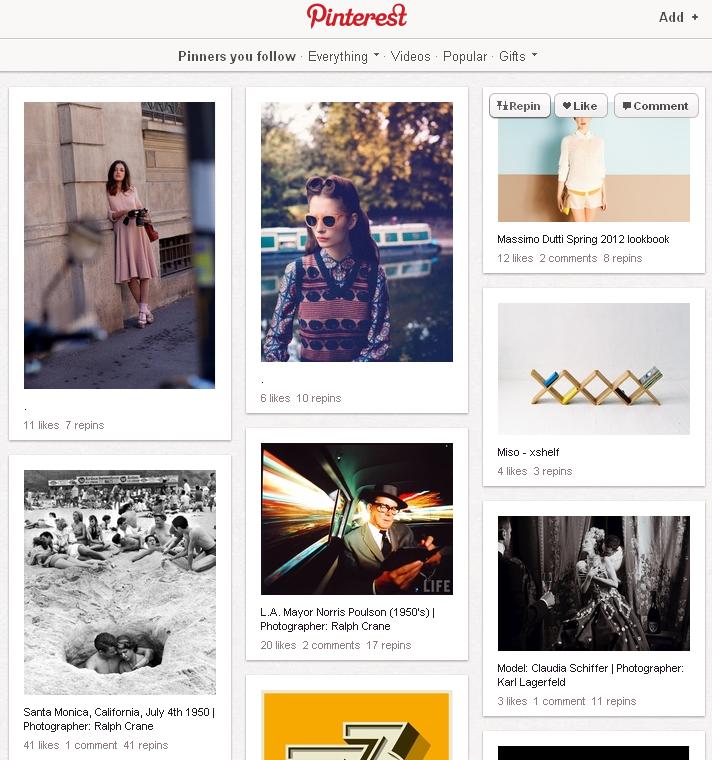
Task: Open the Gifts dropdown menu
Action: coord(518,56)
